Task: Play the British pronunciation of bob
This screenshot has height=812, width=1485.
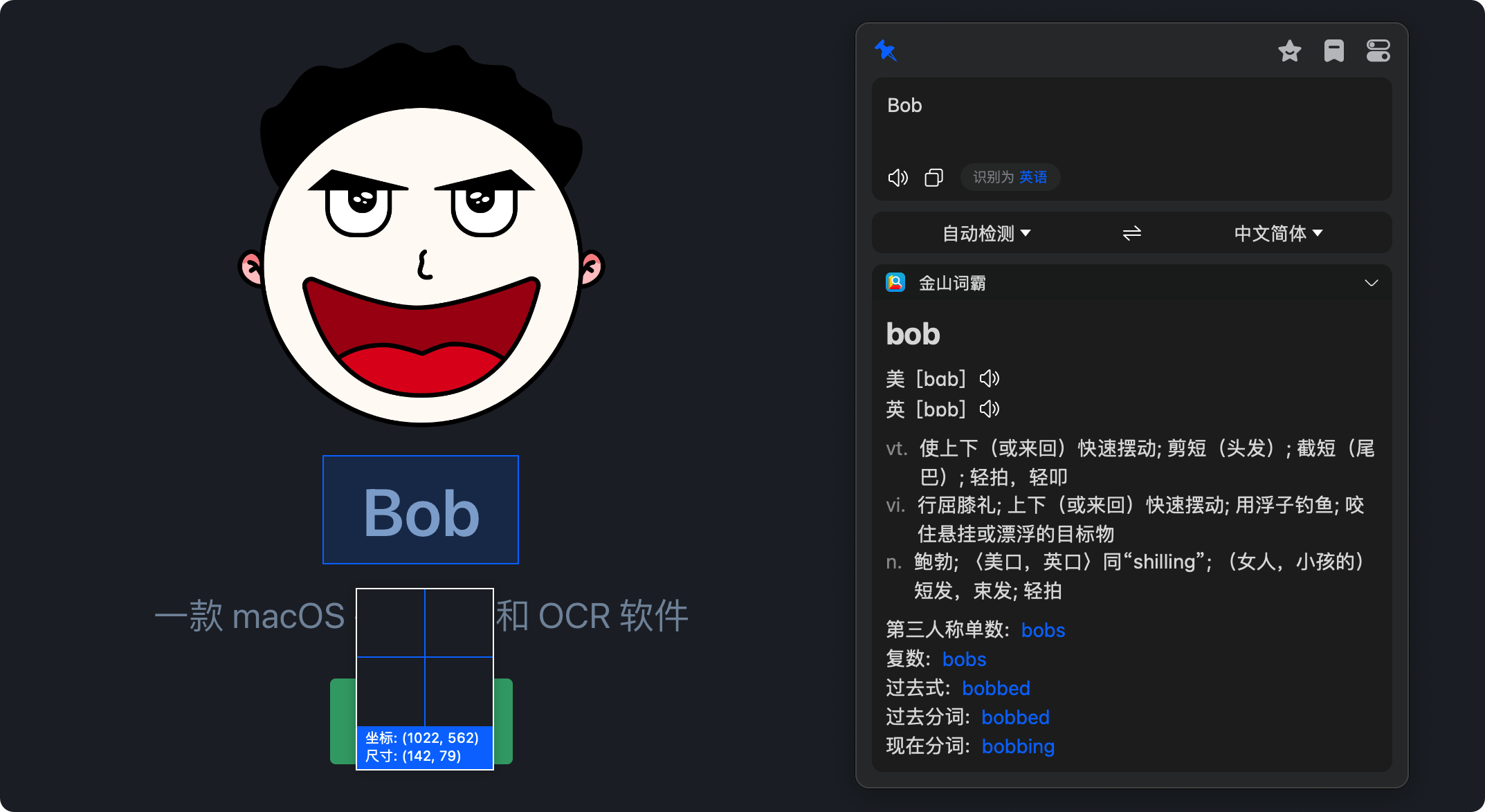Action: (x=989, y=409)
